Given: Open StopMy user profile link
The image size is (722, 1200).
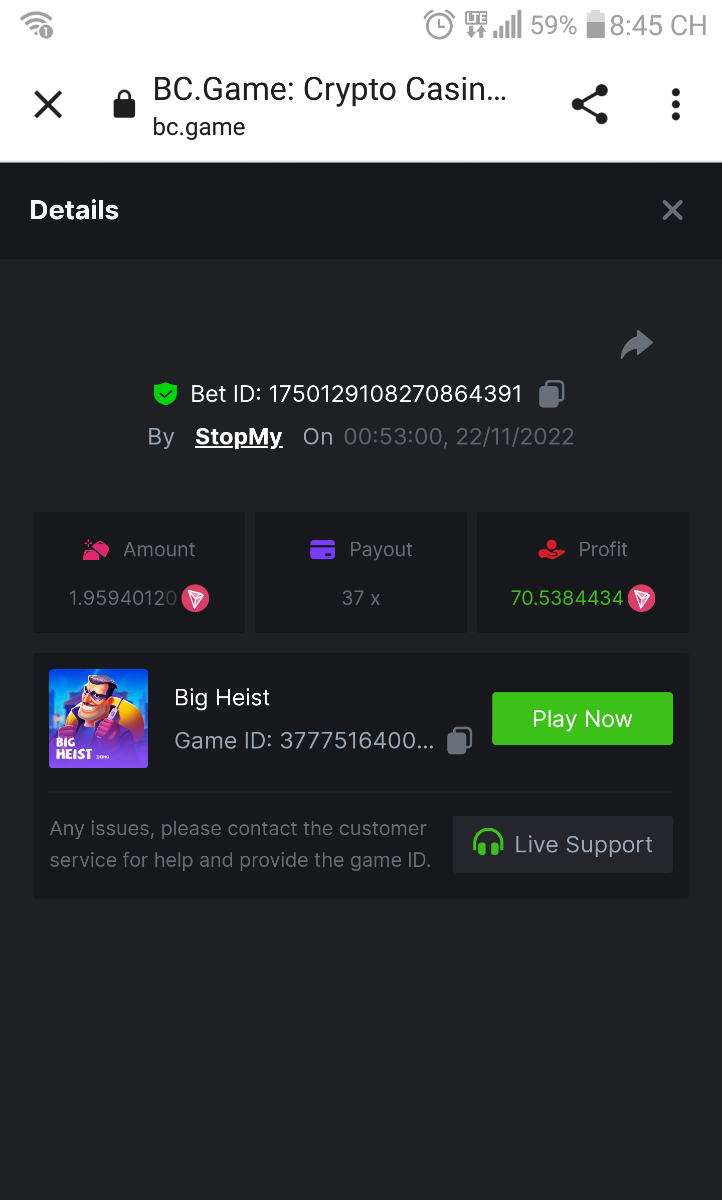Looking at the screenshot, I should tap(239, 437).
